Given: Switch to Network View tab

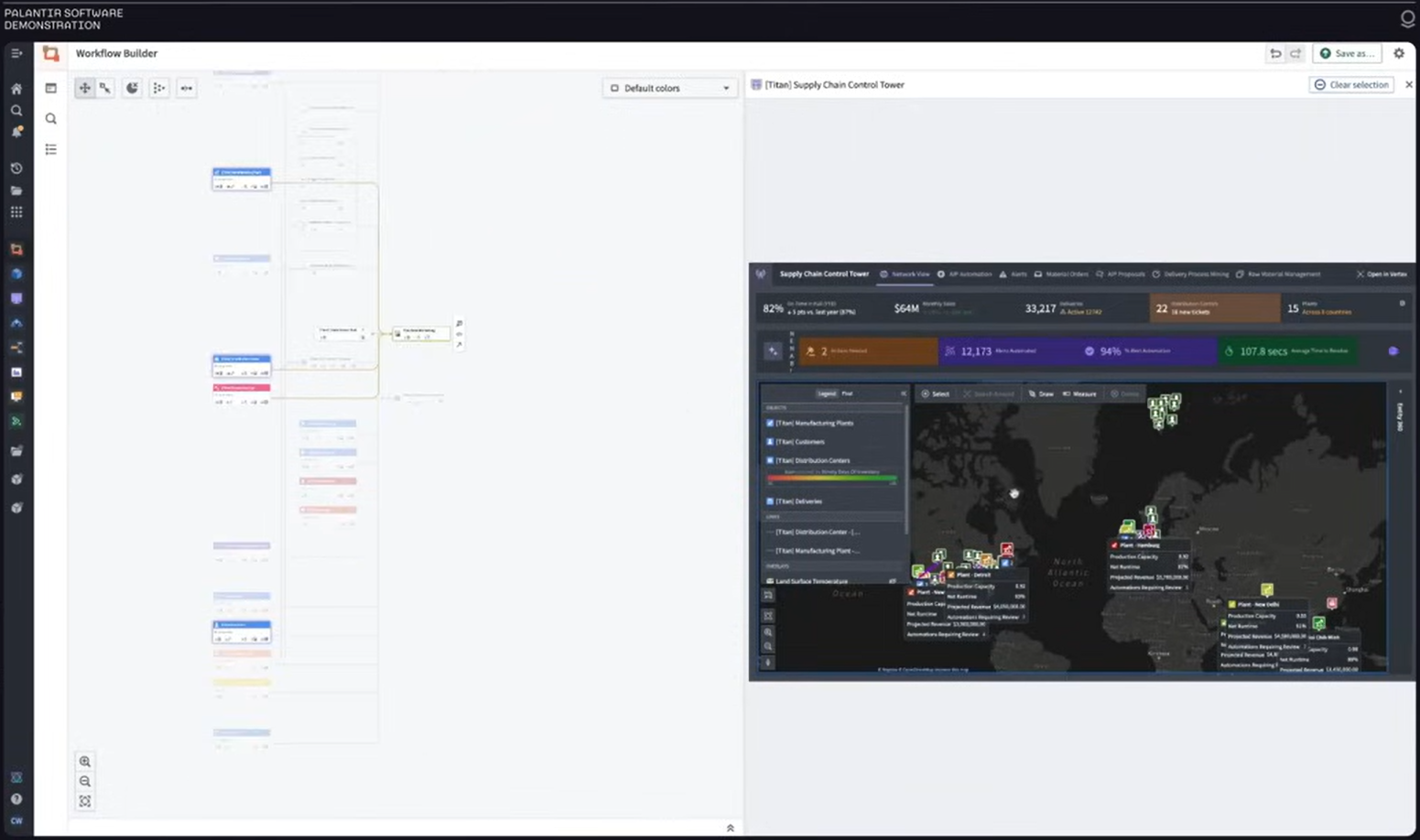Looking at the screenshot, I should click(x=905, y=274).
